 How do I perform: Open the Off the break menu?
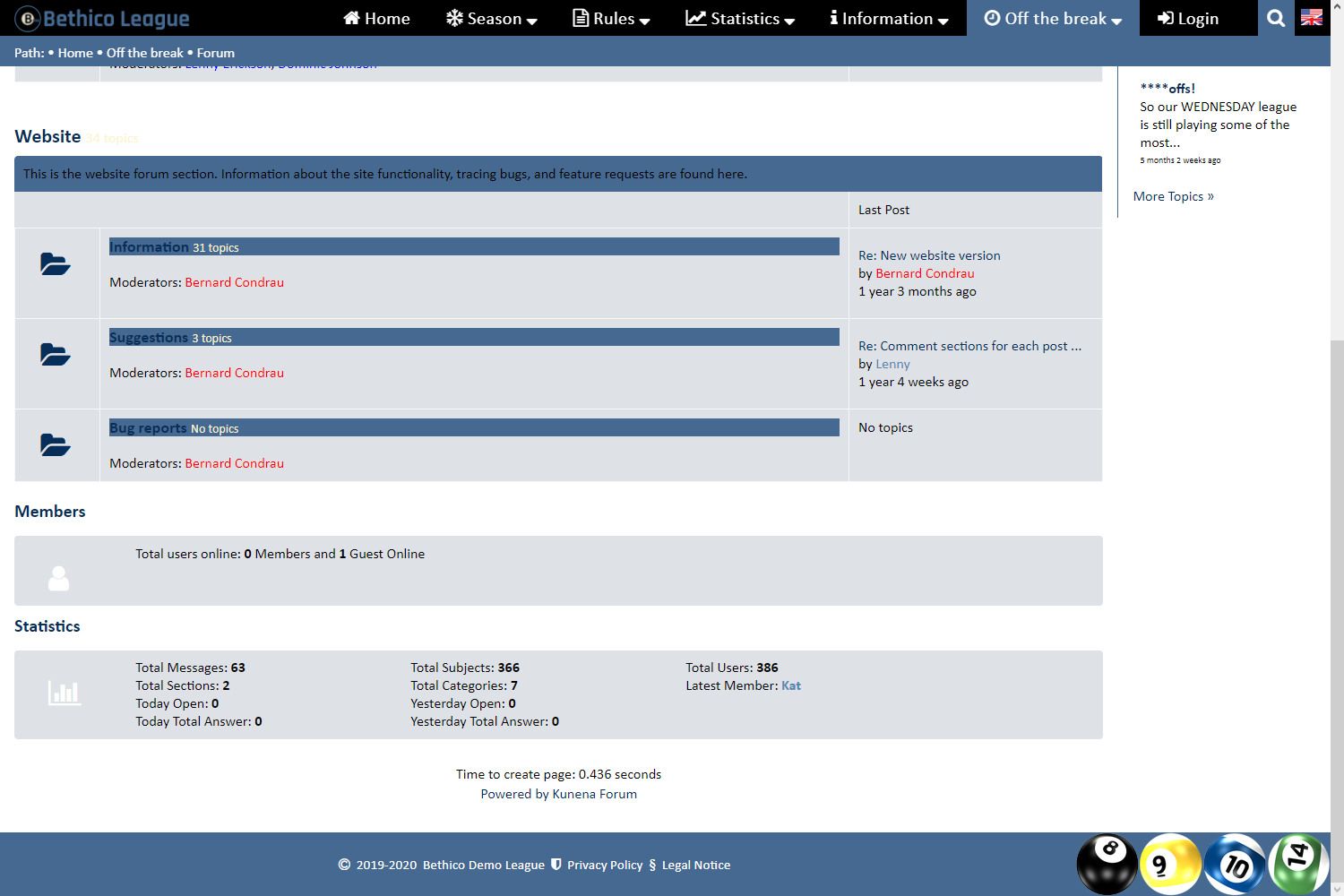click(1053, 18)
